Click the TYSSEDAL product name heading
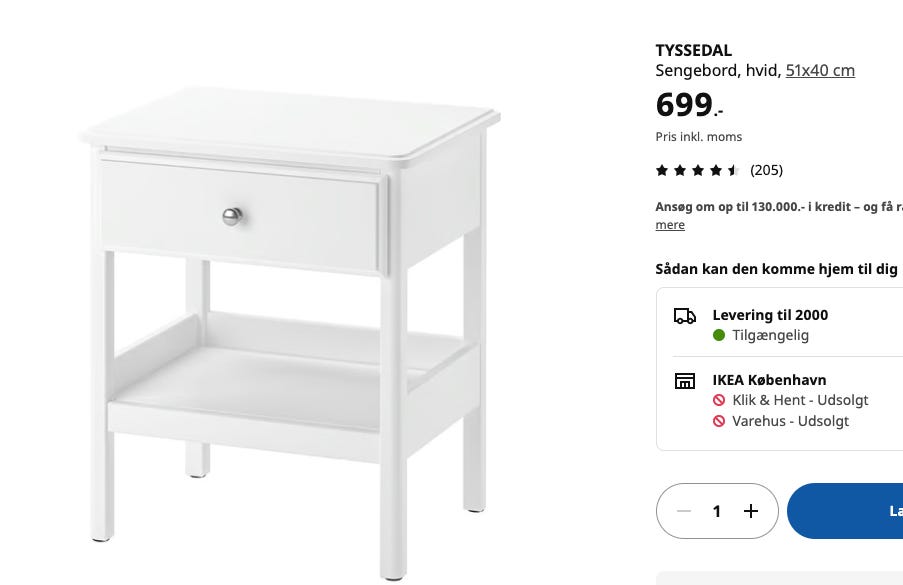The image size is (903, 585). tap(694, 50)
